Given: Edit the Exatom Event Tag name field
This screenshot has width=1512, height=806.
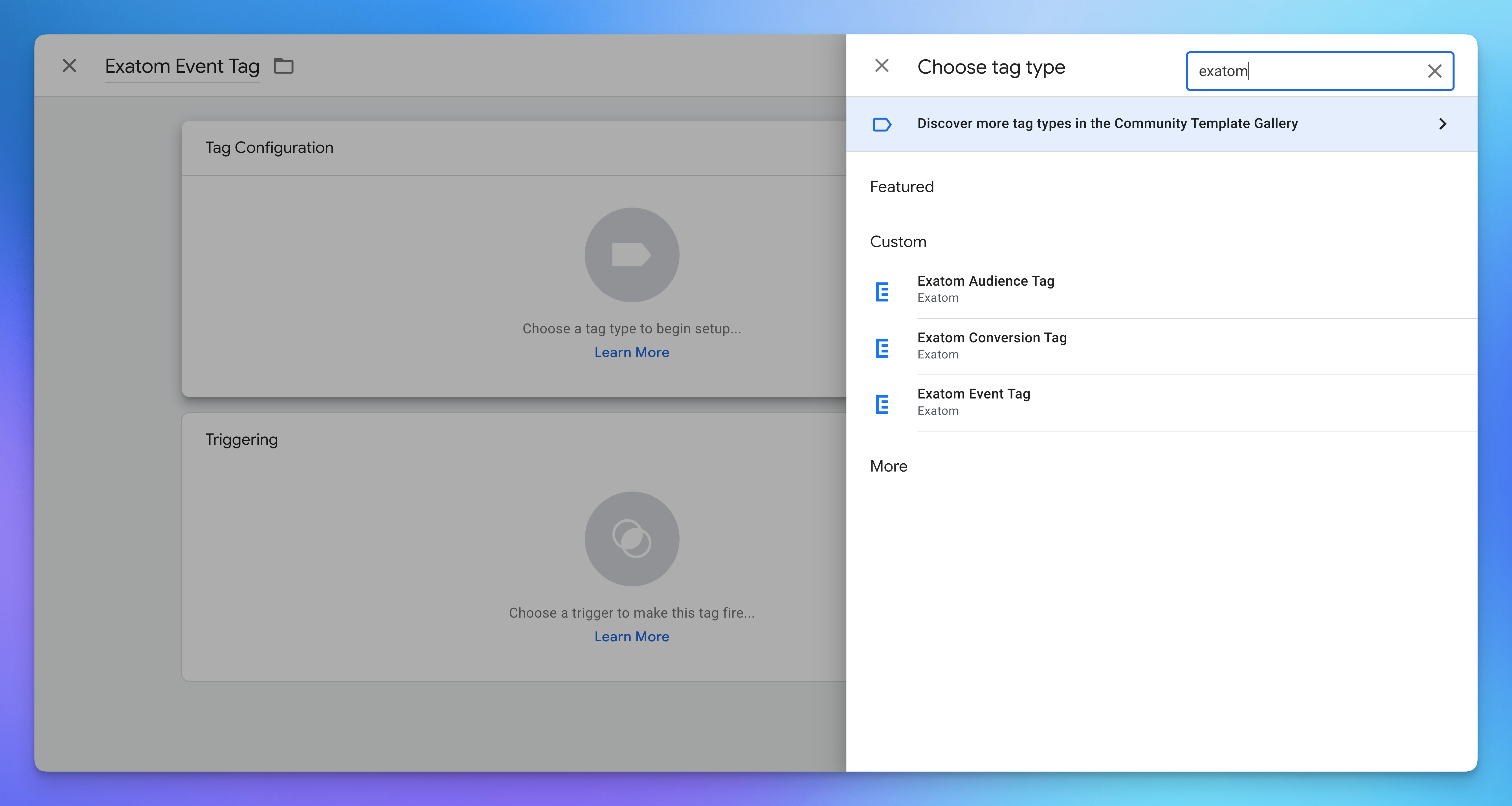Looking at the screenshot, I should (182, 66).
